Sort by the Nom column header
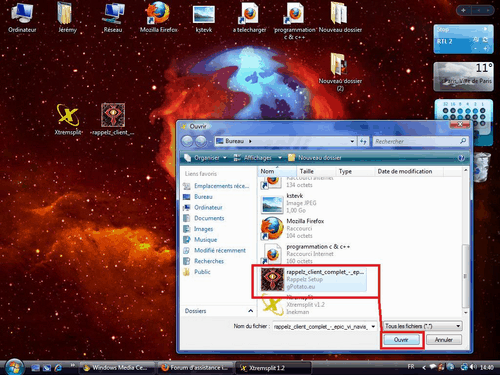 tap(277, 171)
